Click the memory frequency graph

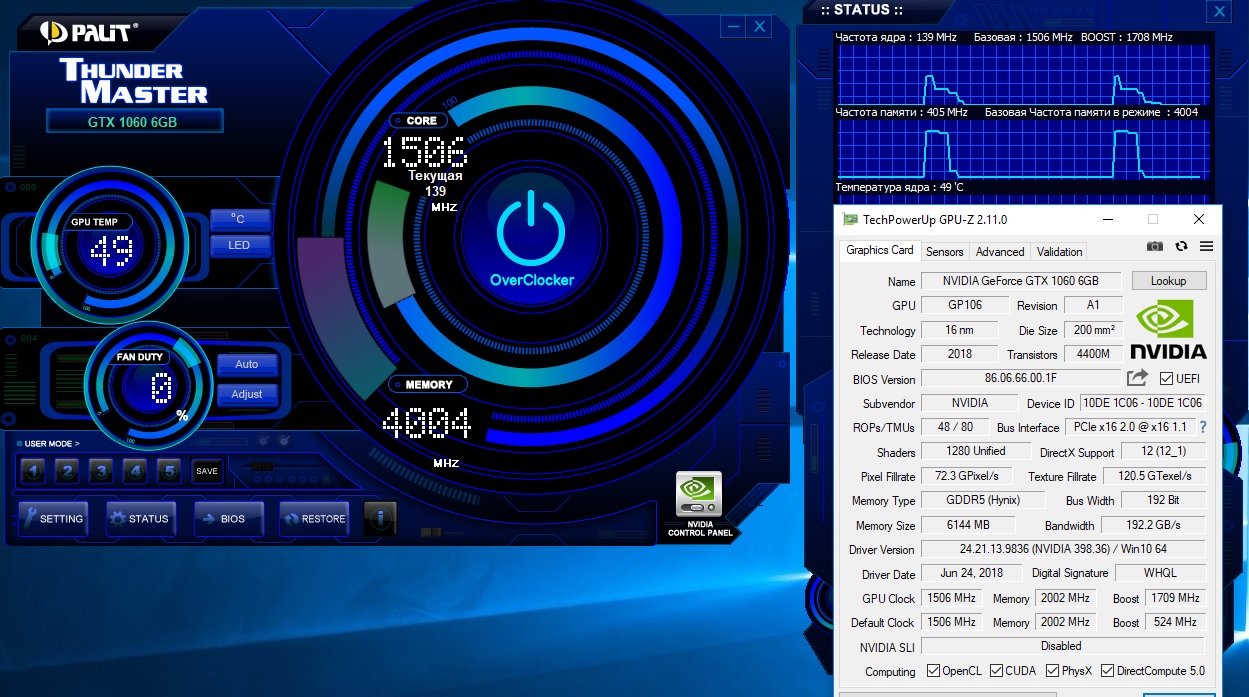pos(1021,149)
